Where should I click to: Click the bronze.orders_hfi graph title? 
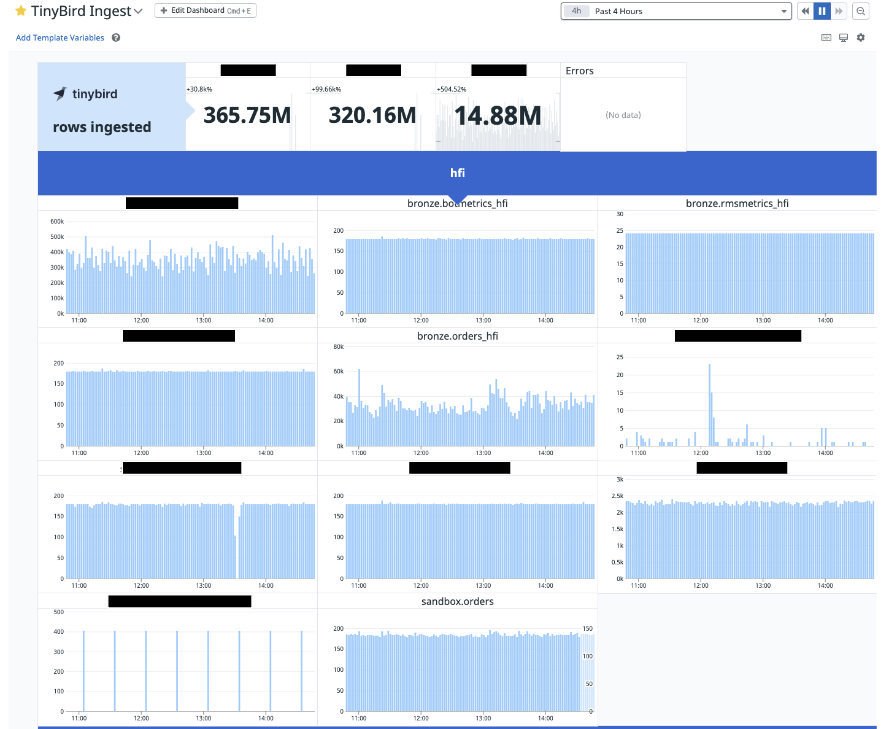point(457,336)
